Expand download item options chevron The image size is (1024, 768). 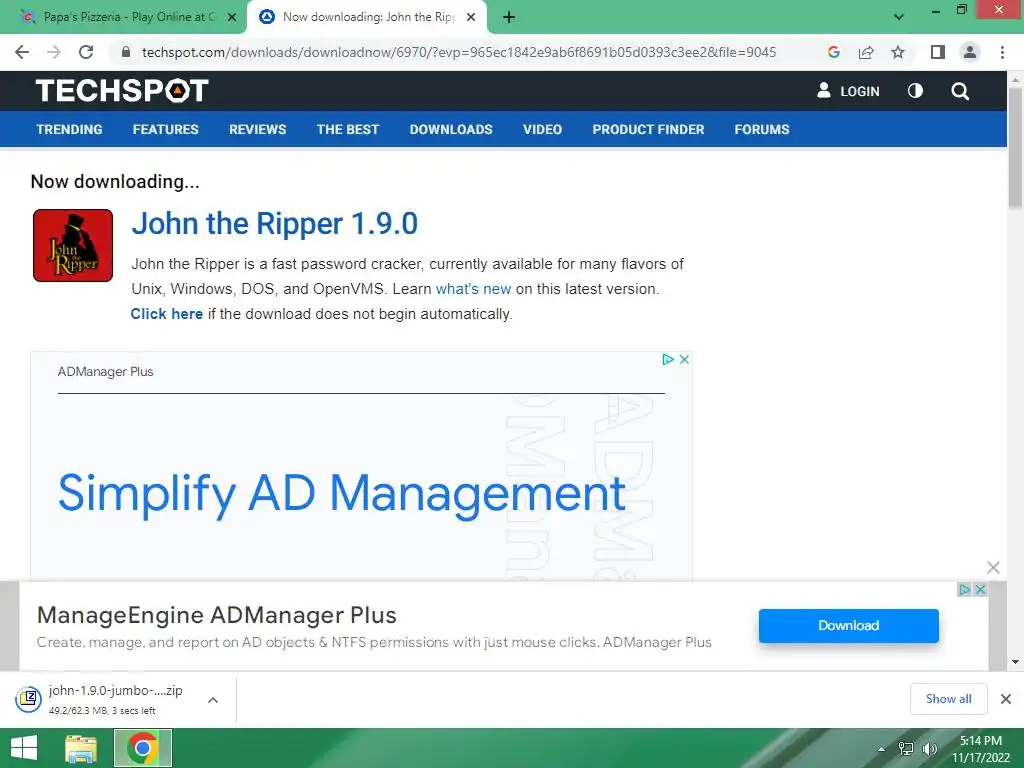213,700
